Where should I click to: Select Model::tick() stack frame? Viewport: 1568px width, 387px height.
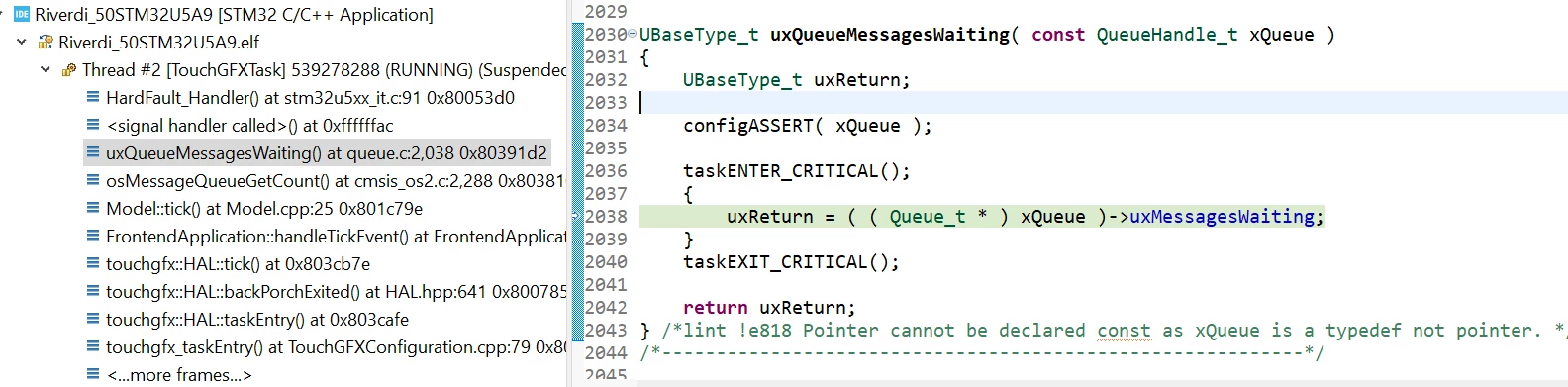click(x=264, y=208)
